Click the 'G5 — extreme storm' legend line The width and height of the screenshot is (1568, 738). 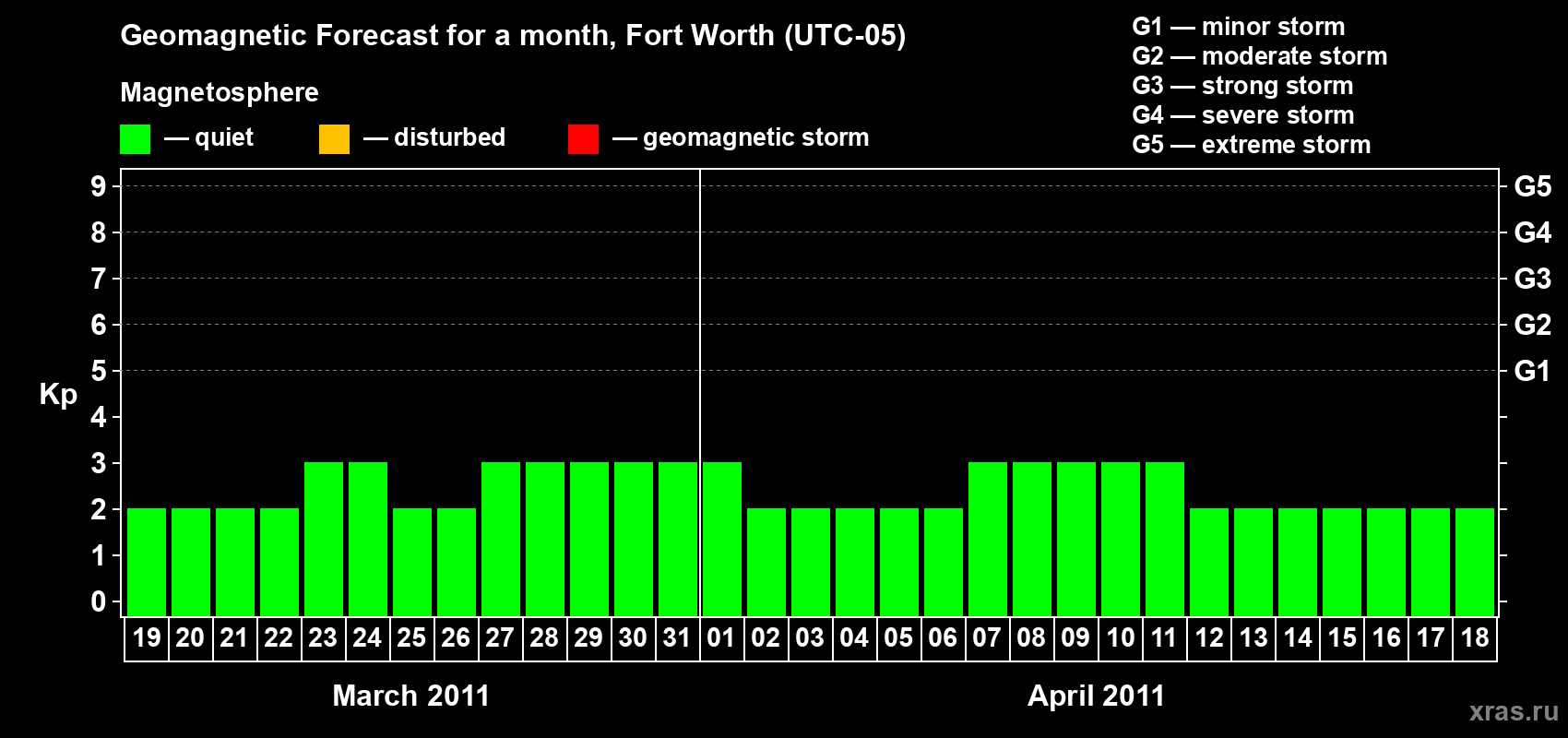click(x=1251, y=145)
